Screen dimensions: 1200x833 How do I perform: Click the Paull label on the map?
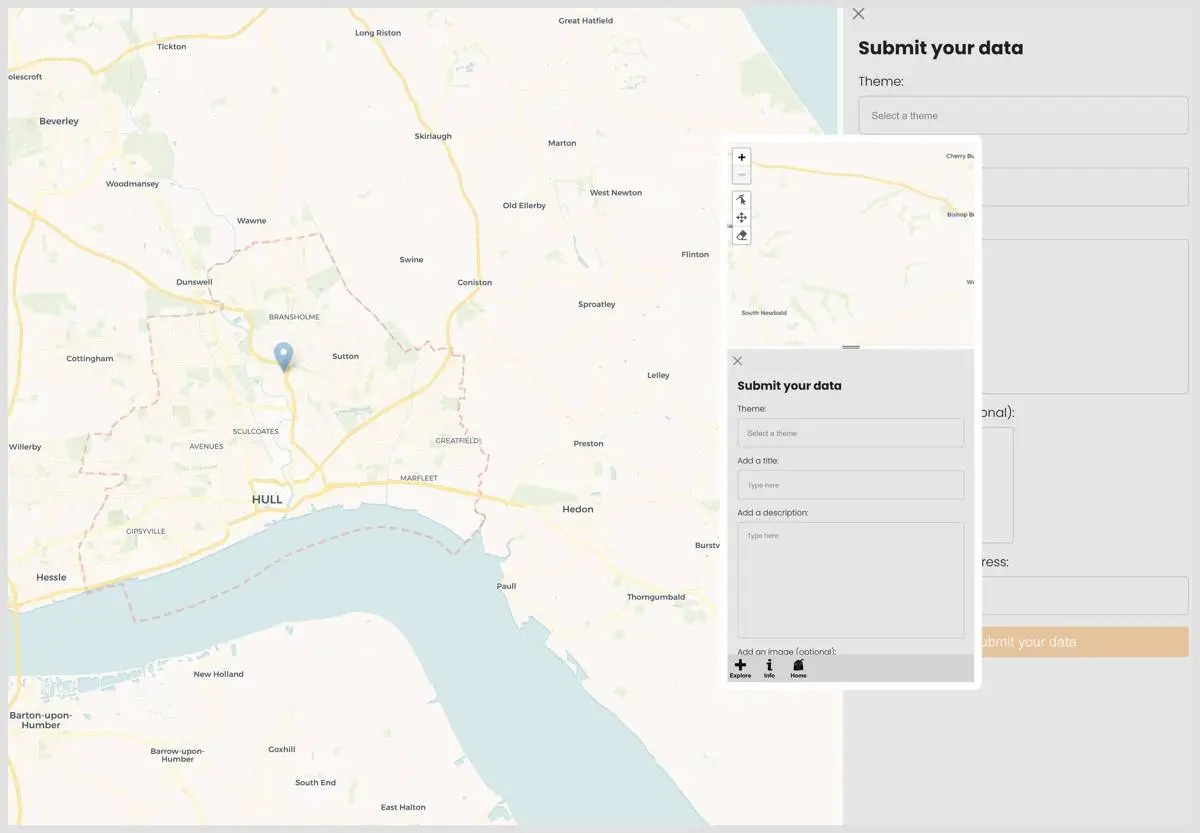point(507,586)
